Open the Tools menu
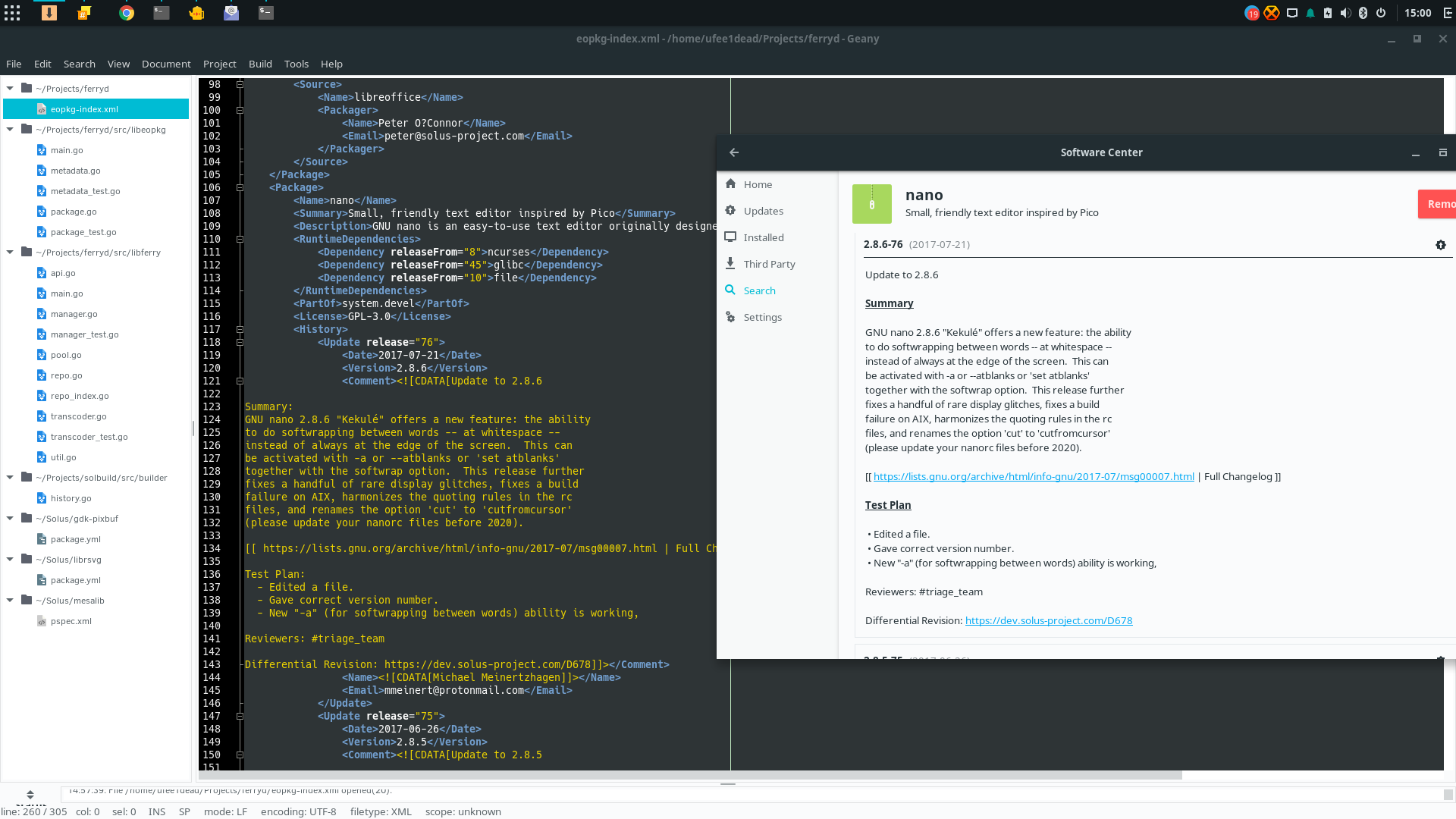Viewport: 1456px width, 819px height. click(x=297, y=64)
